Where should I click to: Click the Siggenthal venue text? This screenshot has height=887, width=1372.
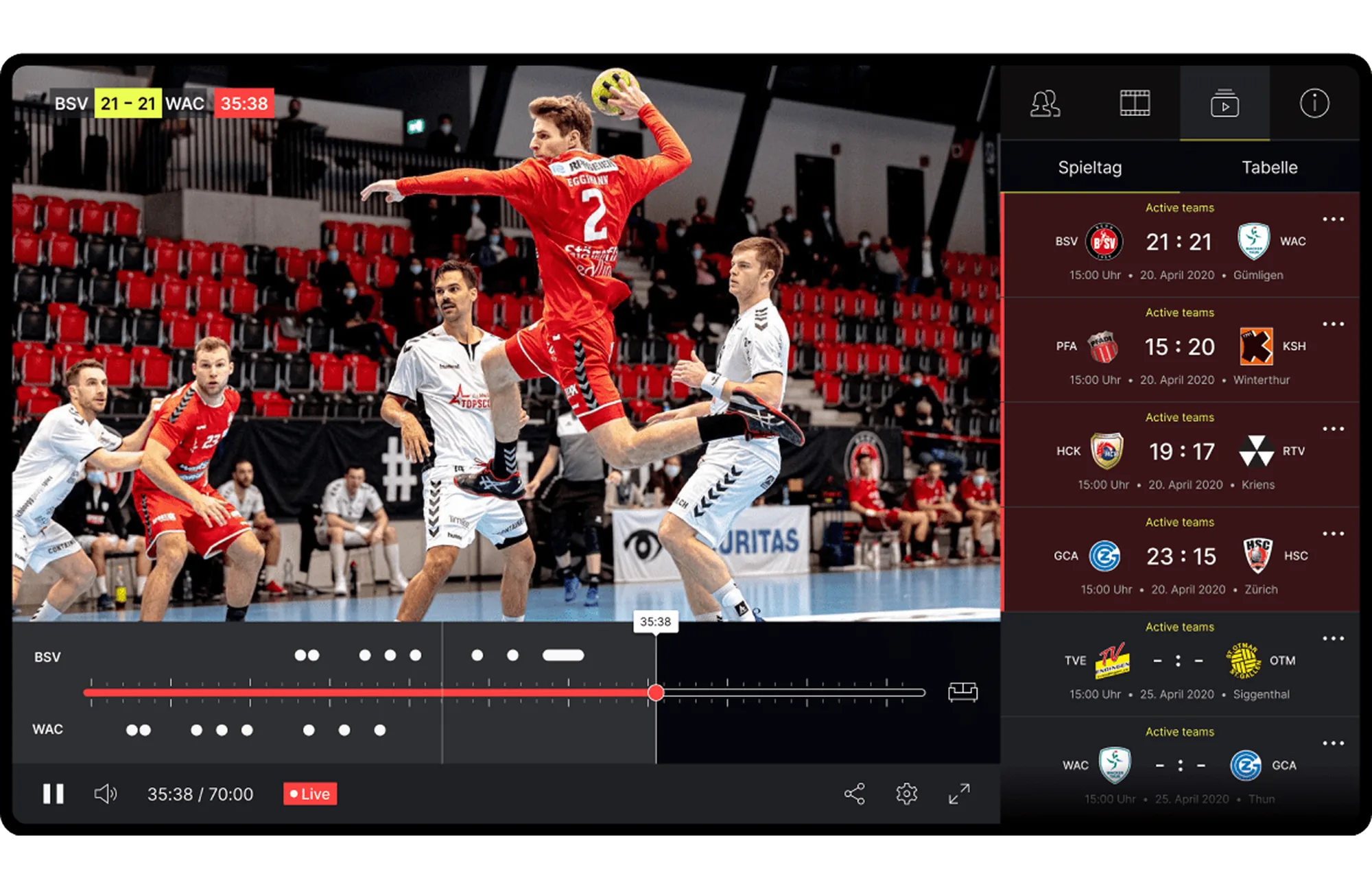click(1261, 694)
